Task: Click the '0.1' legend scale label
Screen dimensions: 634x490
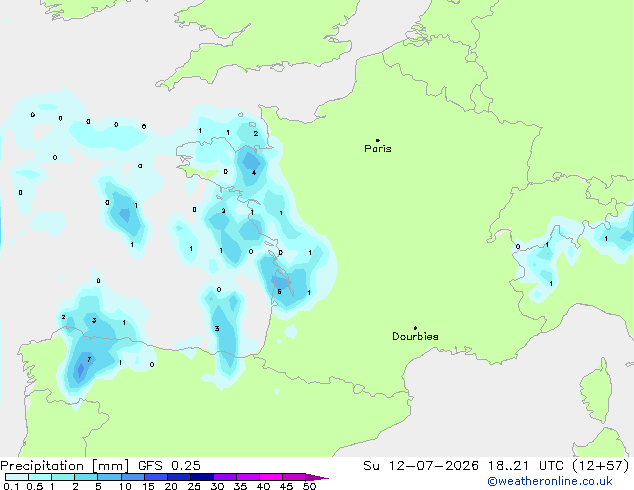Action: point(11,486)
